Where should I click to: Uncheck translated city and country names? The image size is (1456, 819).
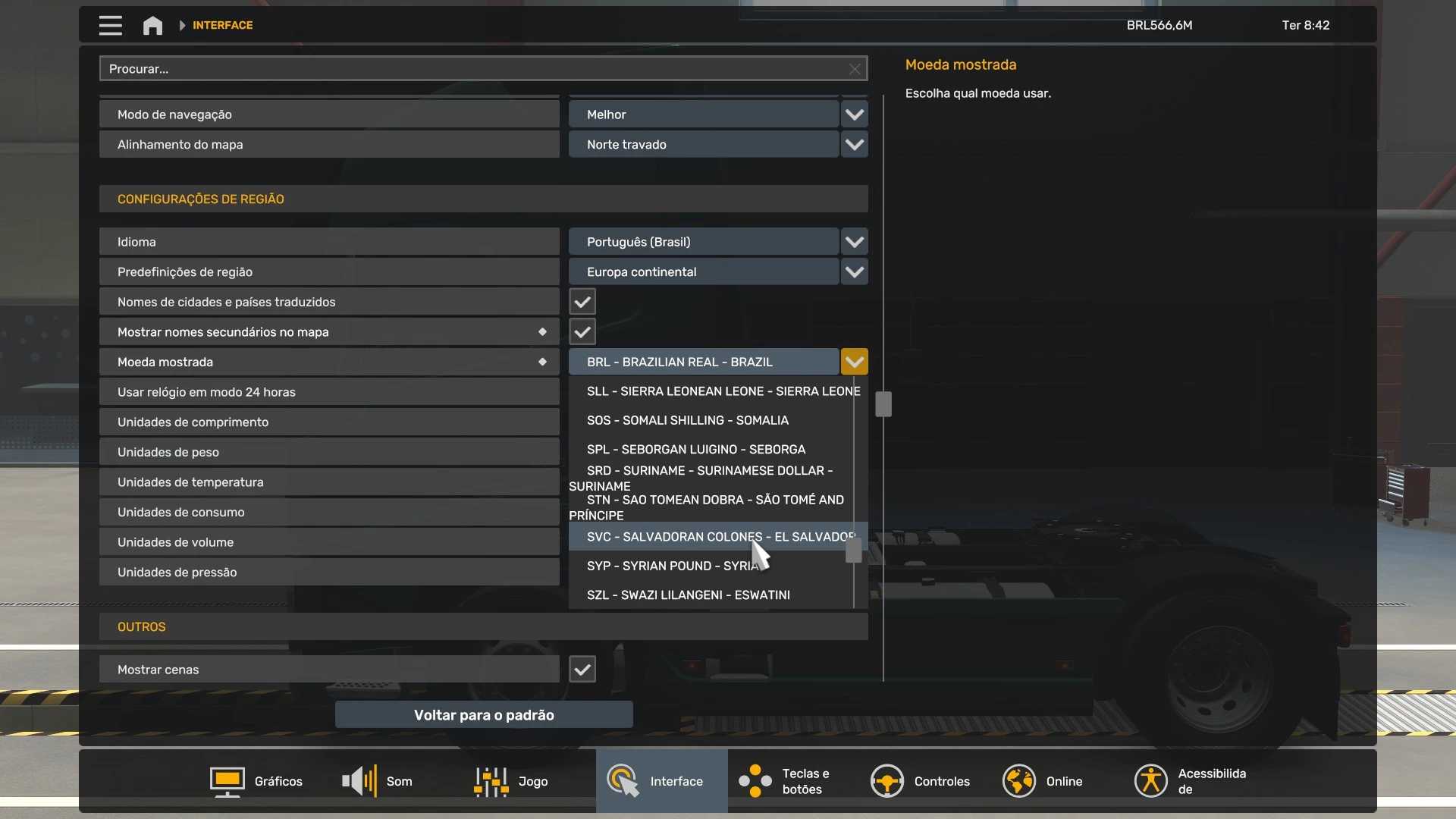pos(582,302)
